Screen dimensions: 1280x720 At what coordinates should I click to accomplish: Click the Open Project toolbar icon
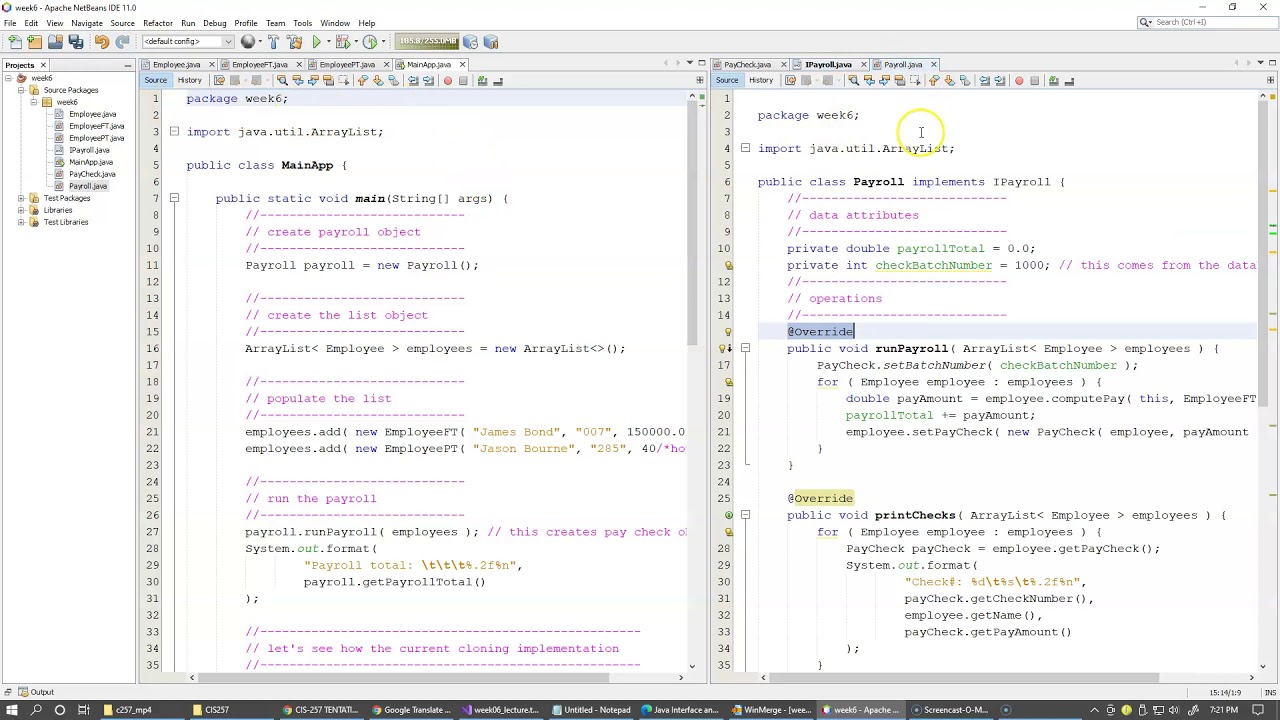[x=55, y=42]
